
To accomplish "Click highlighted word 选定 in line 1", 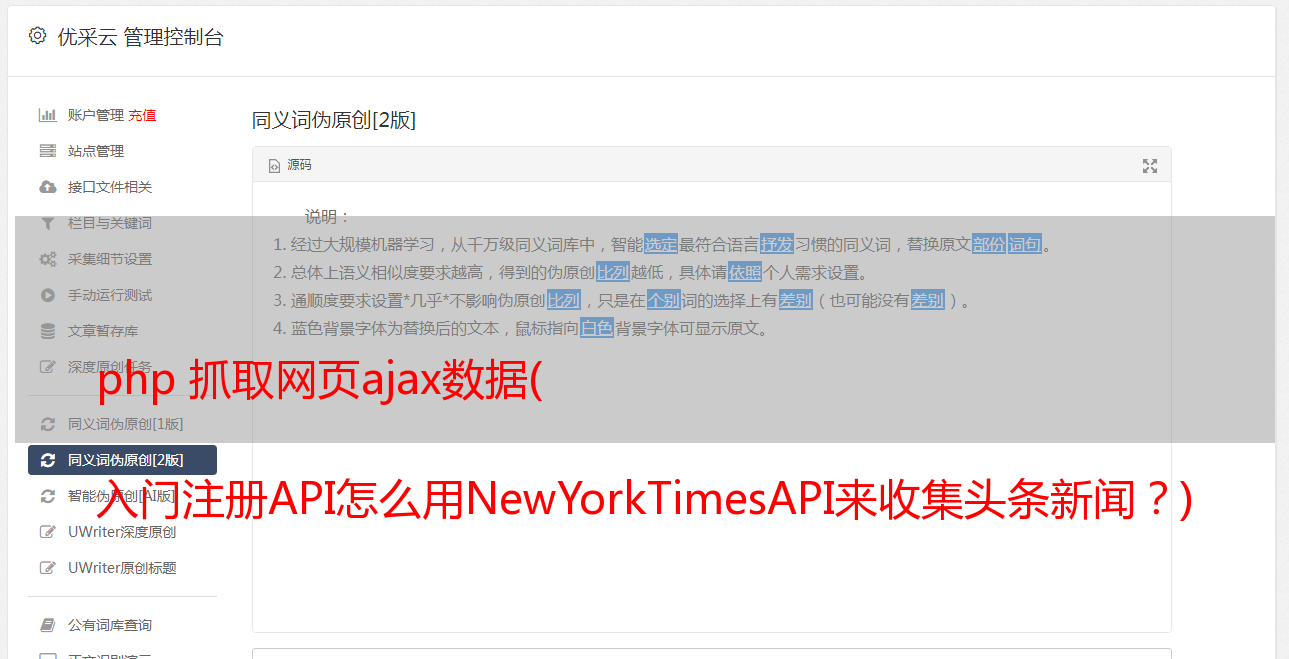I will [x=661, y=244].
